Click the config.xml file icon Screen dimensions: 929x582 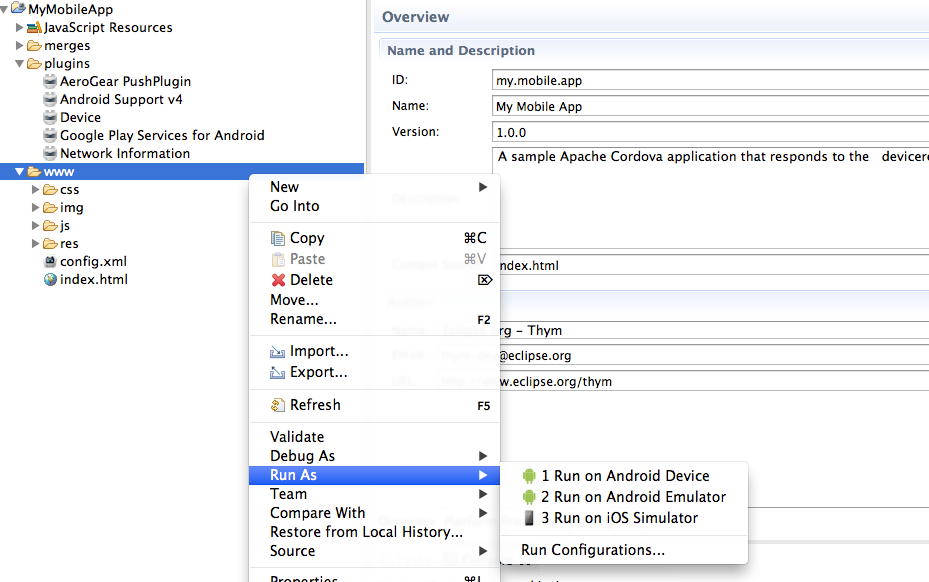(50, 261)
